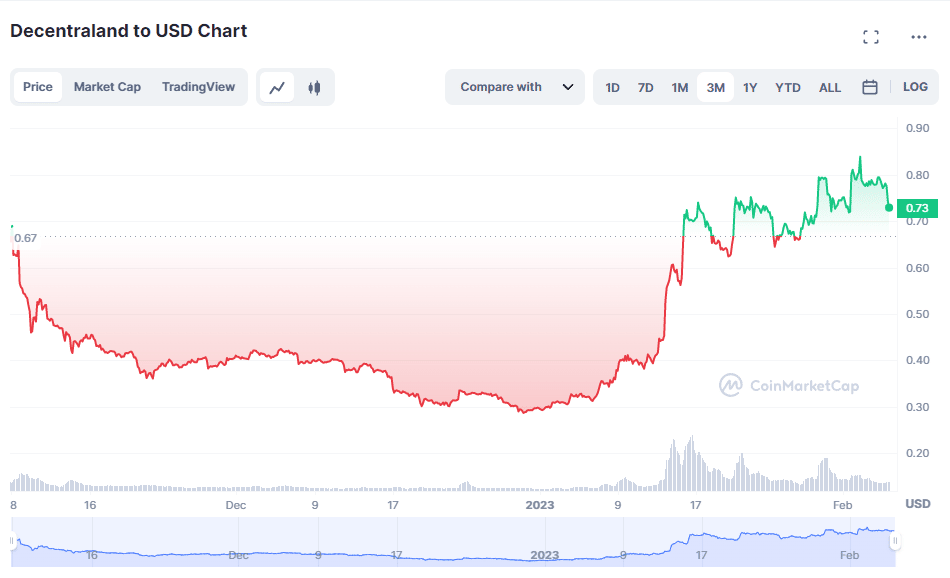The image size is (950, 578).
Task: Click the 0.20 y-axis price label
Action: pos(917,453)
